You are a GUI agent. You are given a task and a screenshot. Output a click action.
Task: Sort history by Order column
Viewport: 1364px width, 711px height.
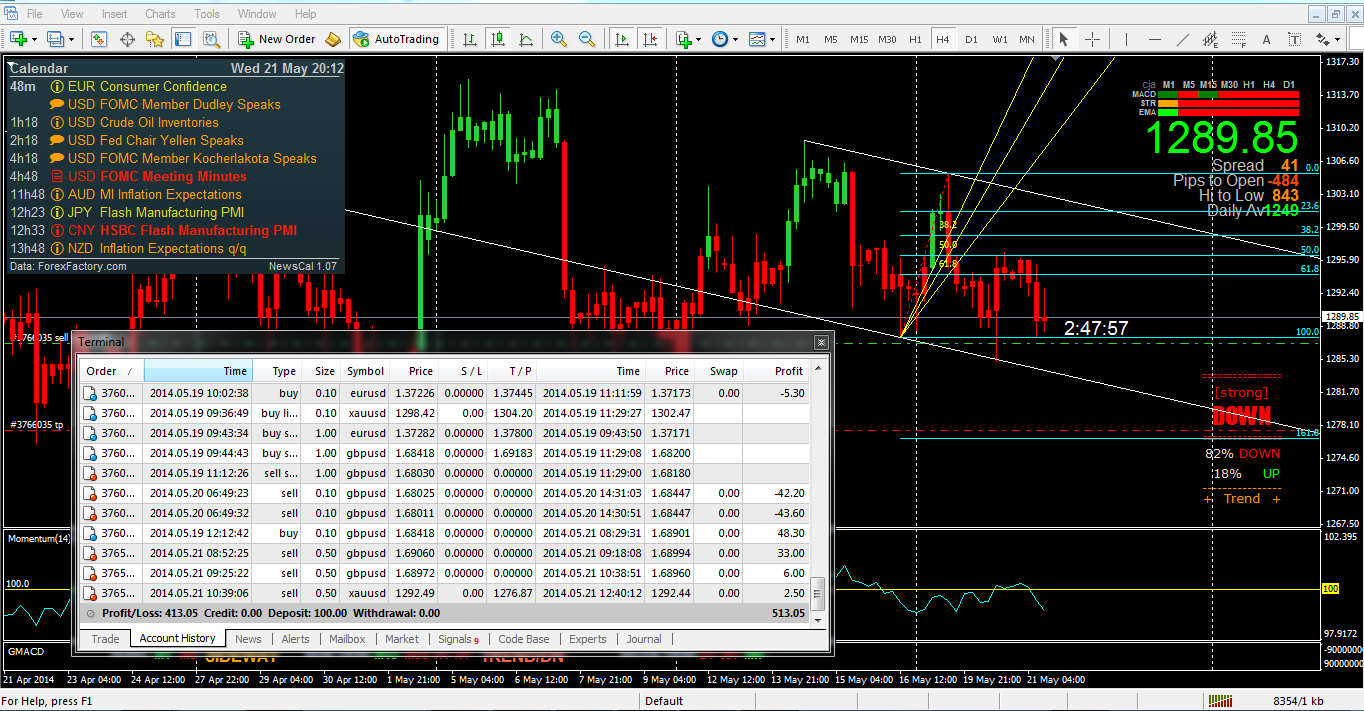pos(112,371)
